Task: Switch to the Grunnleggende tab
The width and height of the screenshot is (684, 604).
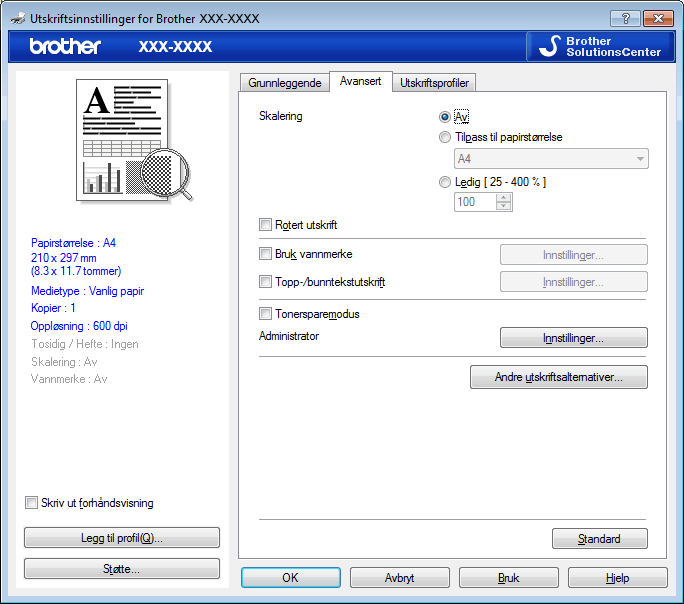Action: [x=284, y=83]
